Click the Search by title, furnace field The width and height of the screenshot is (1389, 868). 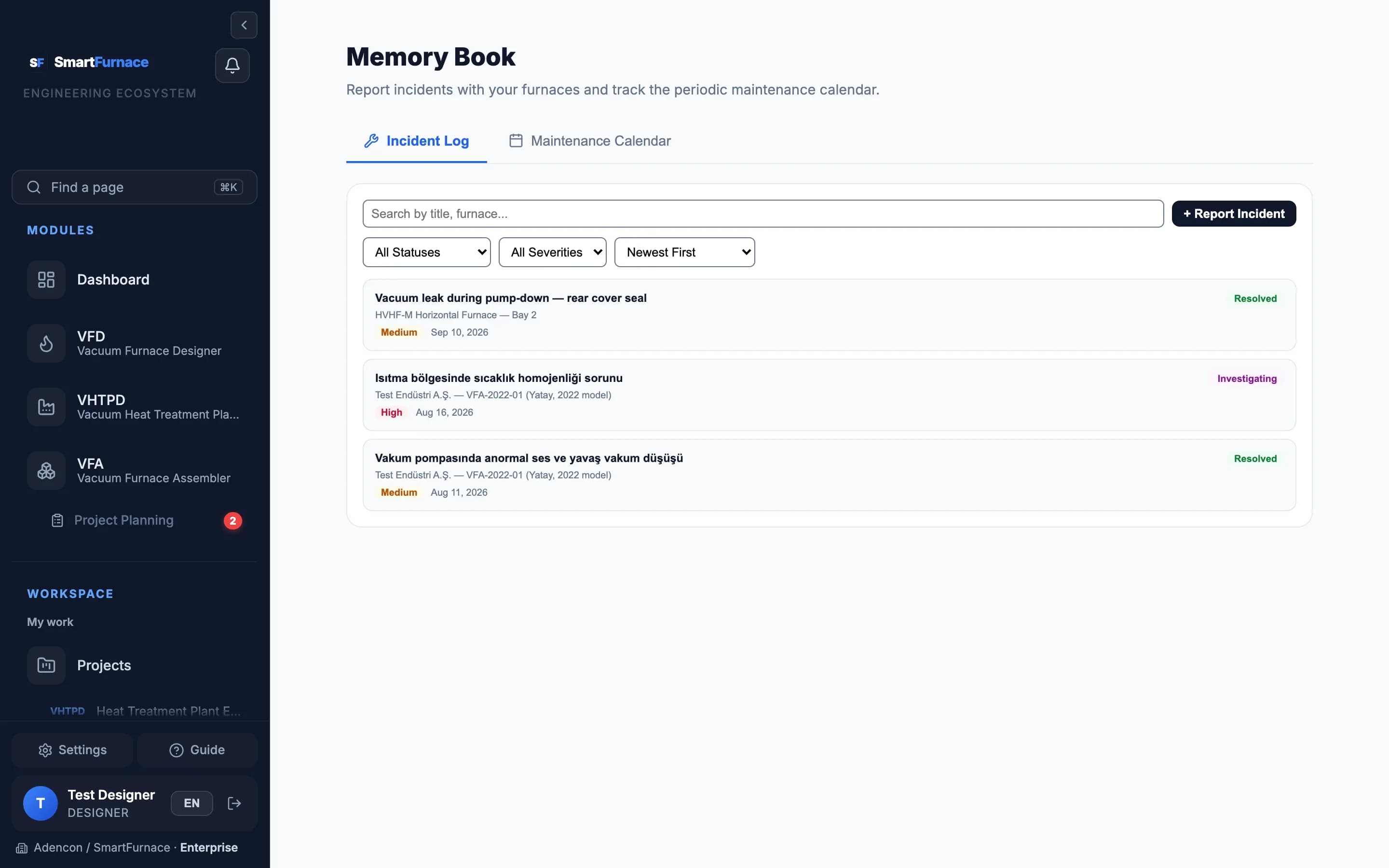click(x=763, y=214)
